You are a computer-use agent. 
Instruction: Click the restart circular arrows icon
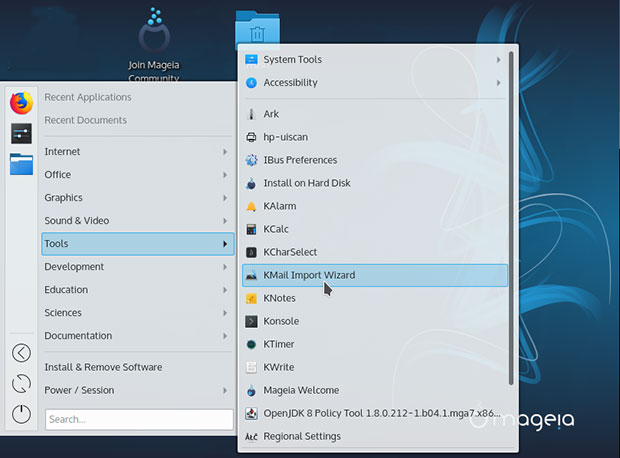point(21,384)
